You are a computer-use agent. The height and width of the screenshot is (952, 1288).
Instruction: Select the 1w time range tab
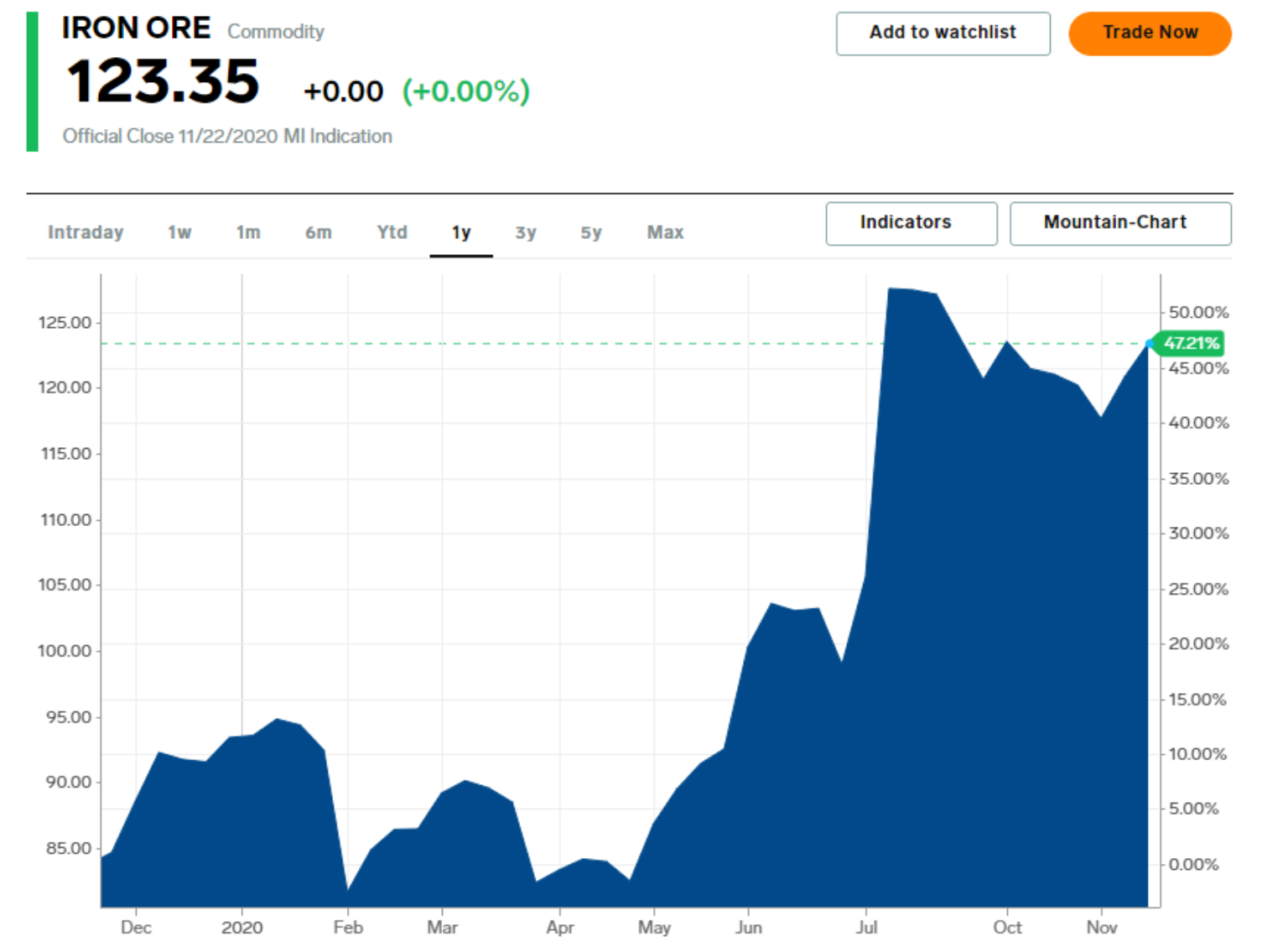point(179,232)
